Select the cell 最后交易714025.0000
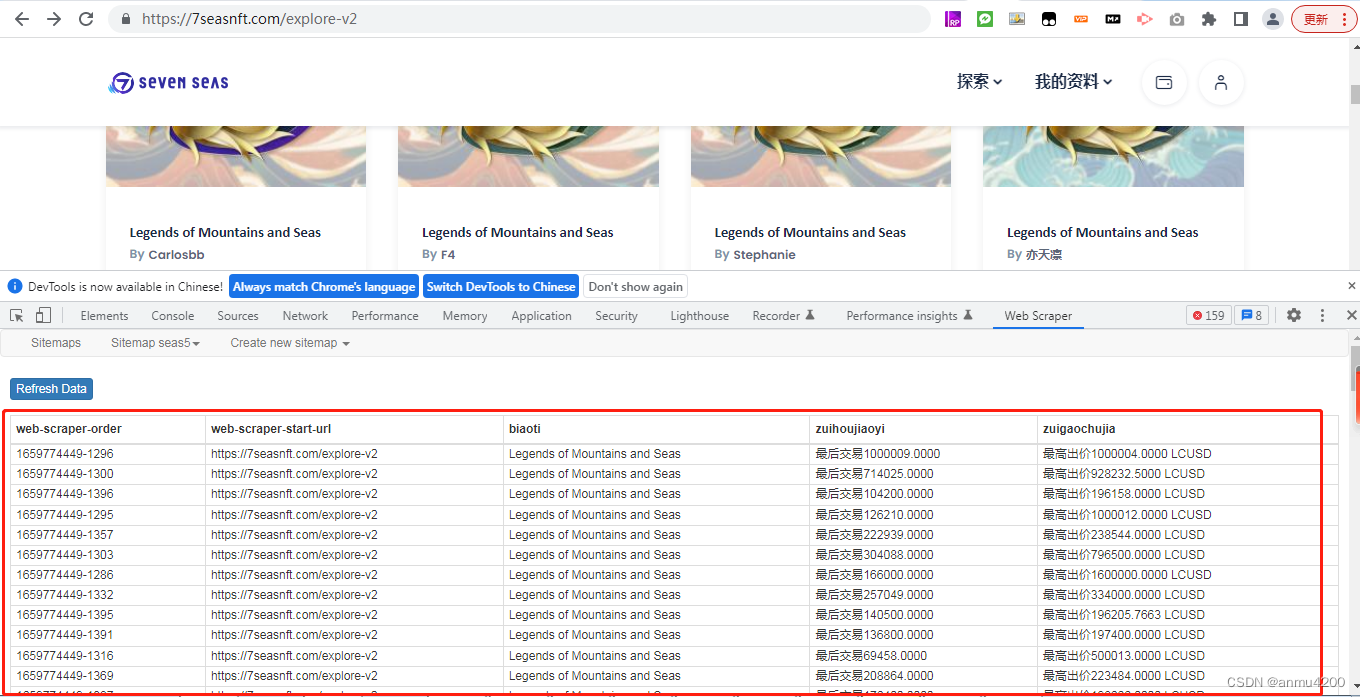 (x=923, y=474)
